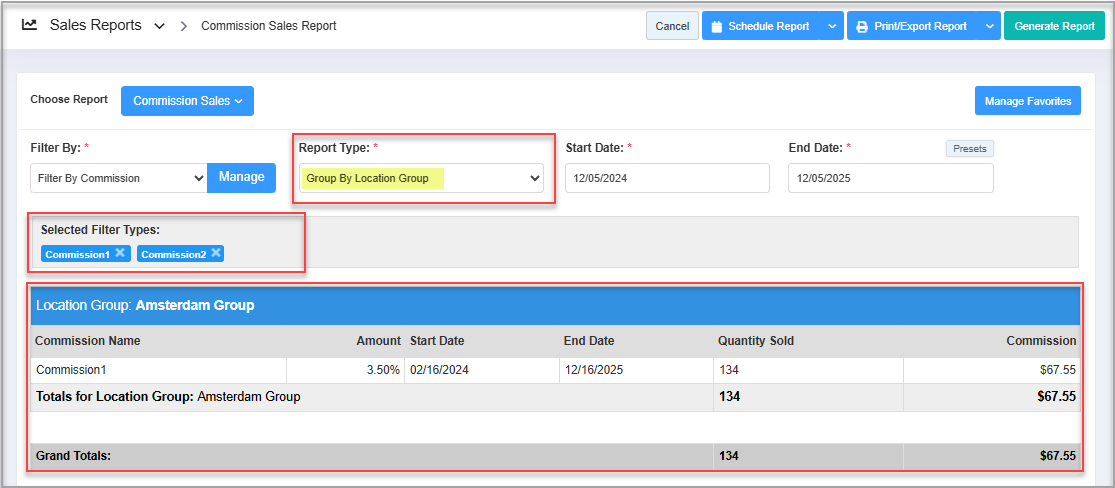Click the Generate Report button

[x=1054, y=27]
